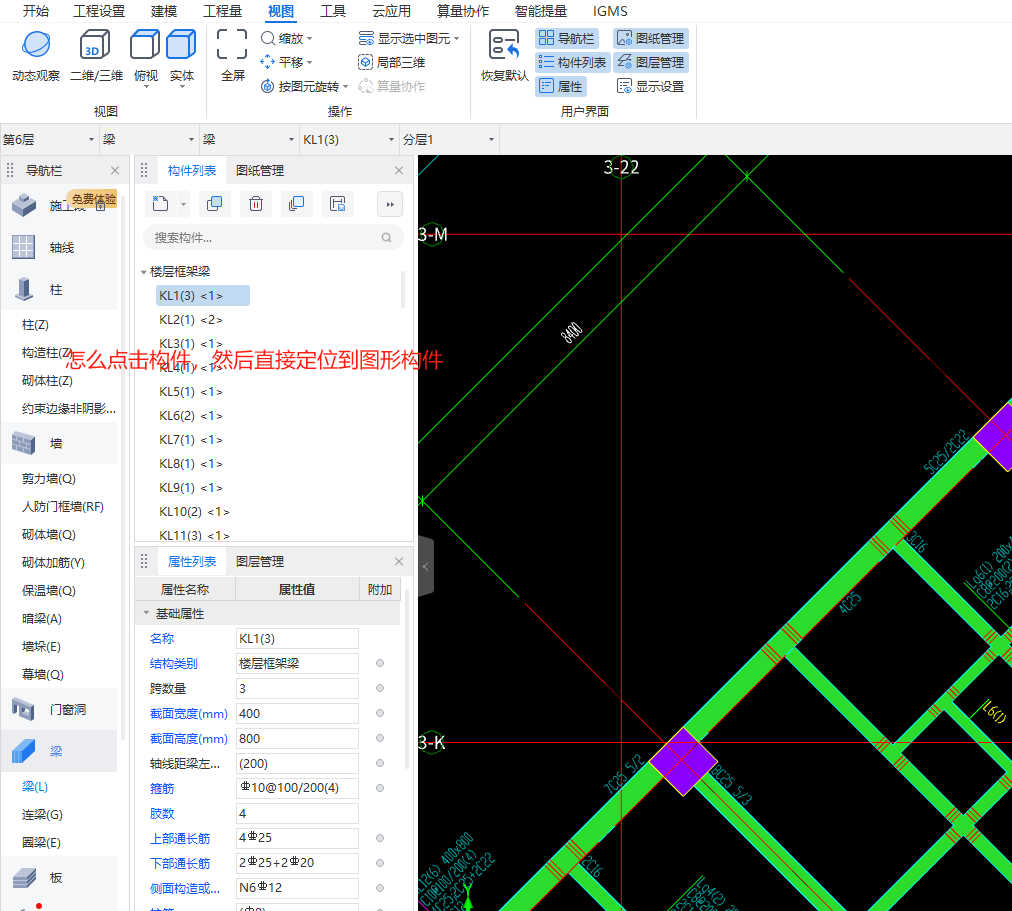The image size is (1012, 911).
Task: Toggle the 属性 panel button
Action: click(561, 86)
